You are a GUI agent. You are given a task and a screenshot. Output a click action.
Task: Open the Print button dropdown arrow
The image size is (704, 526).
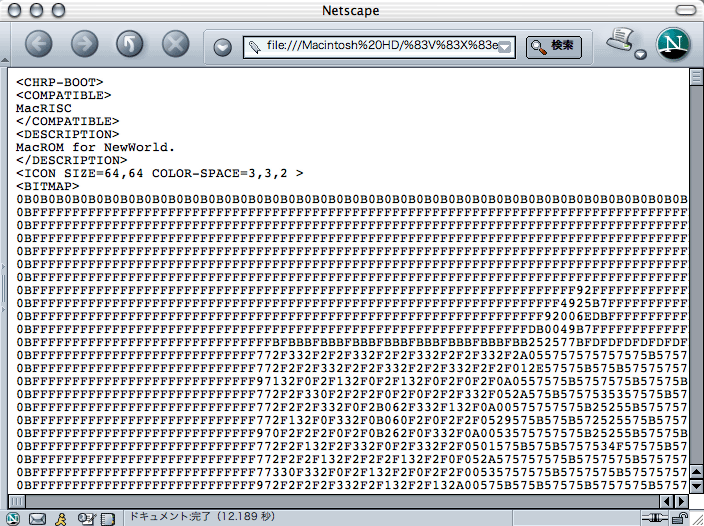(x=638, y=55)
